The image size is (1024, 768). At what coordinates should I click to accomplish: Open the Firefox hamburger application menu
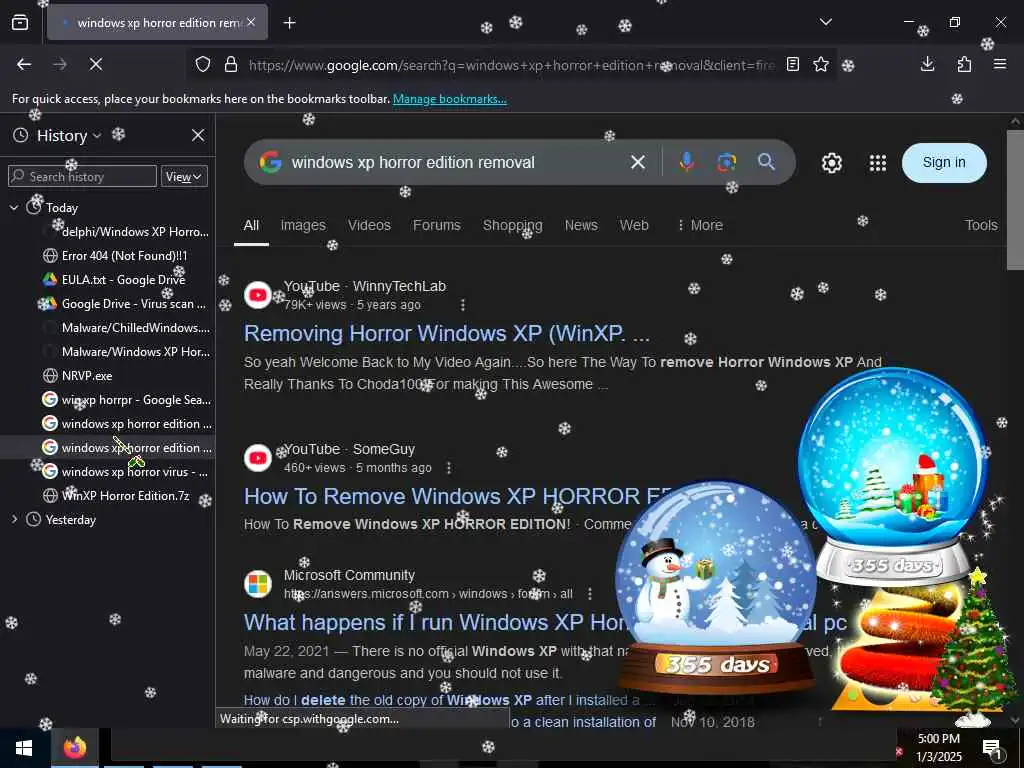click(x=1000, y=64)
